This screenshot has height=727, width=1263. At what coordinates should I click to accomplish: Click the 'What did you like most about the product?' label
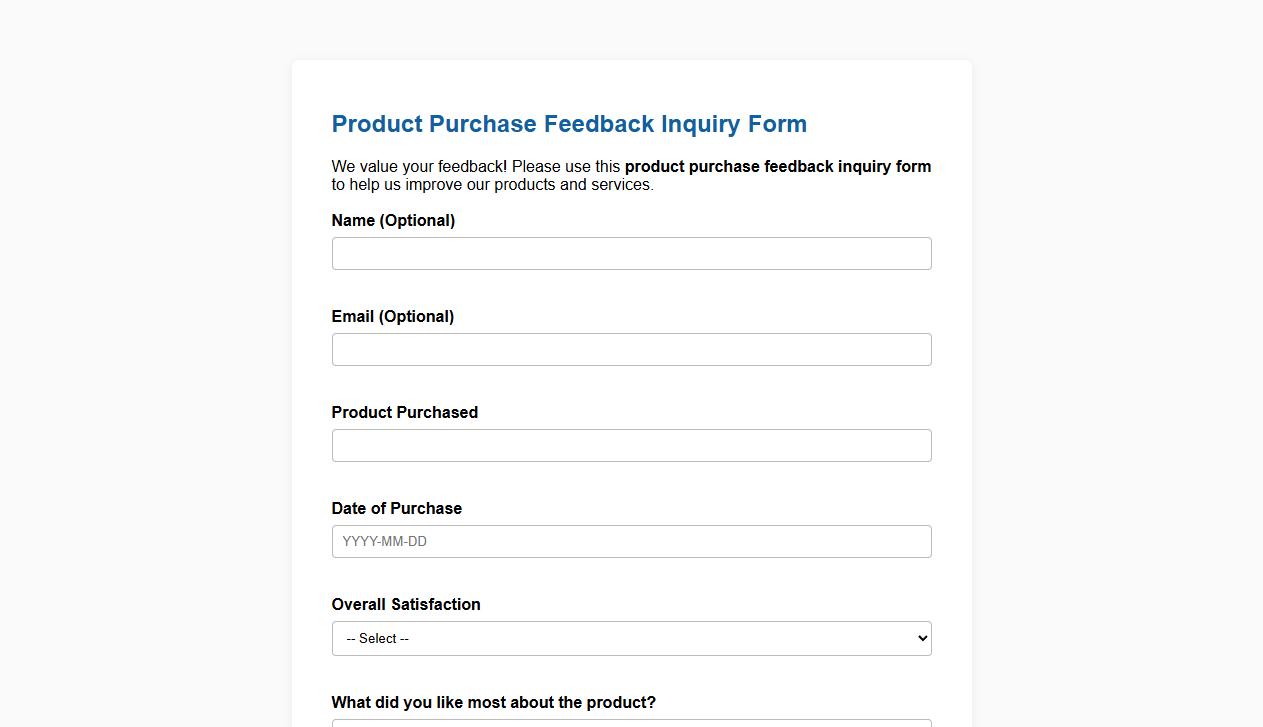(x=493, y=702)
